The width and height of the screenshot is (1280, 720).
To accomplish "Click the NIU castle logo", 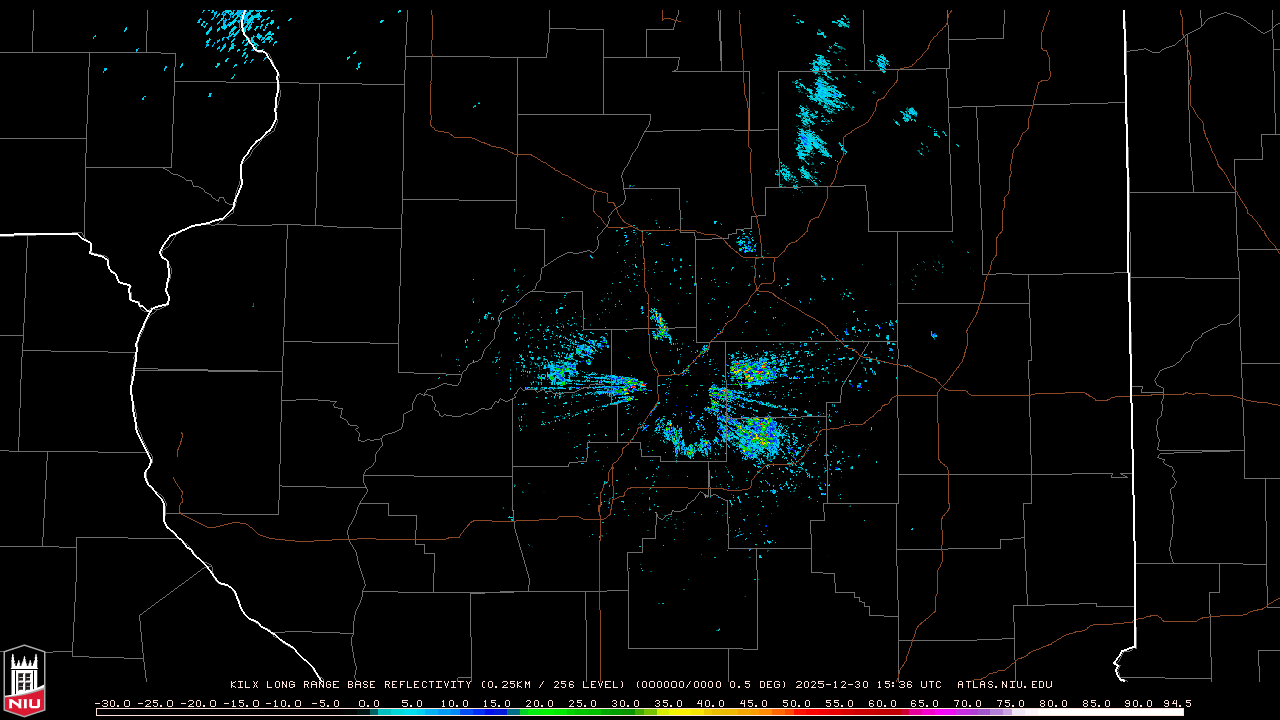I will (x=24, y=681).
